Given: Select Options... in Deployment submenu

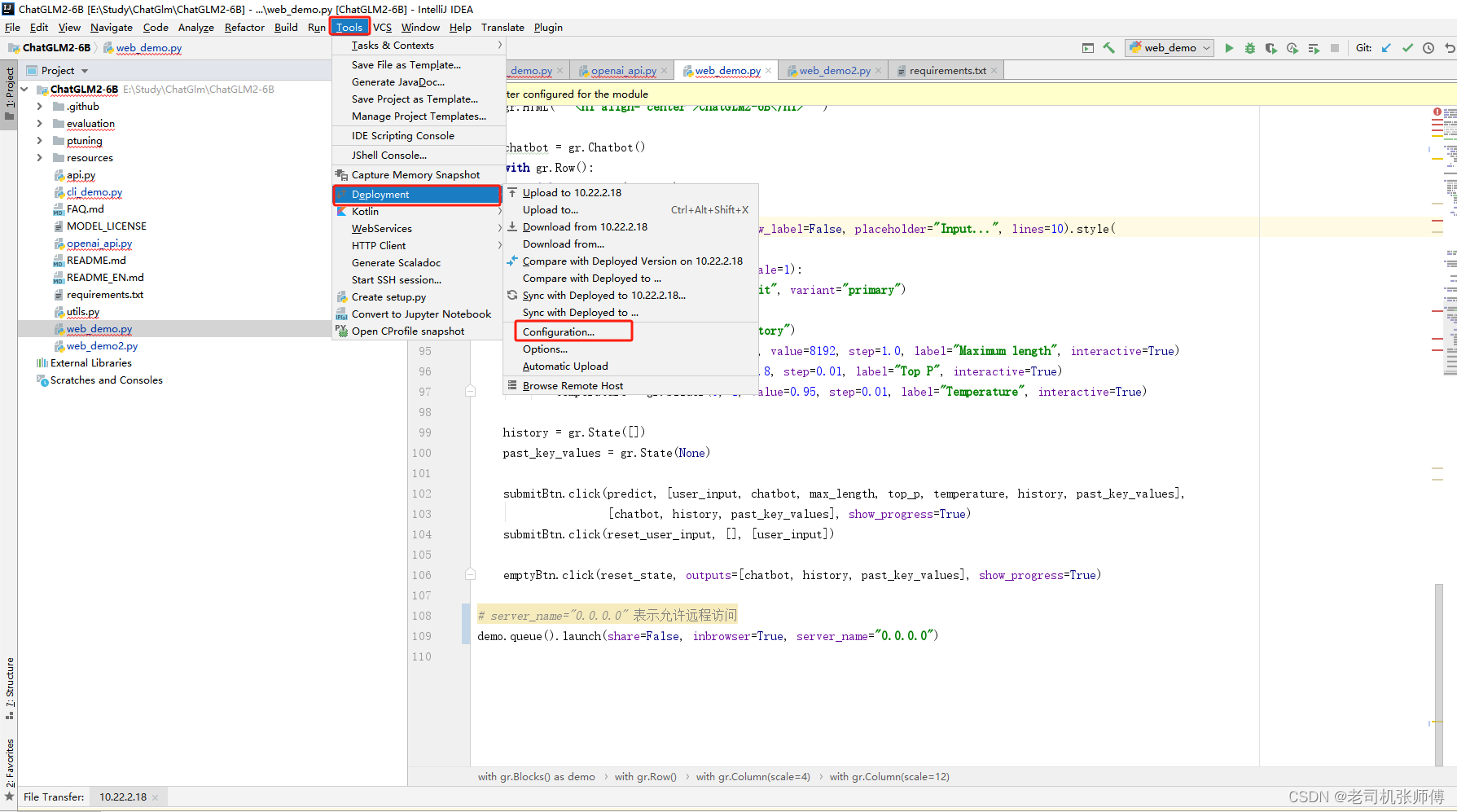Looking at the screenshot, I should (x=545, y=349).
